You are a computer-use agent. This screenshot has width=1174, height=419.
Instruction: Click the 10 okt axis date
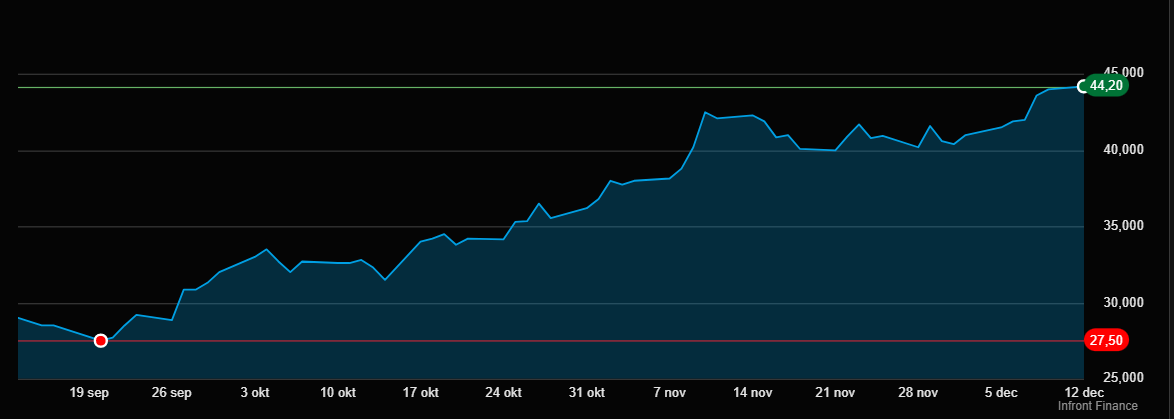pos(338,392)
